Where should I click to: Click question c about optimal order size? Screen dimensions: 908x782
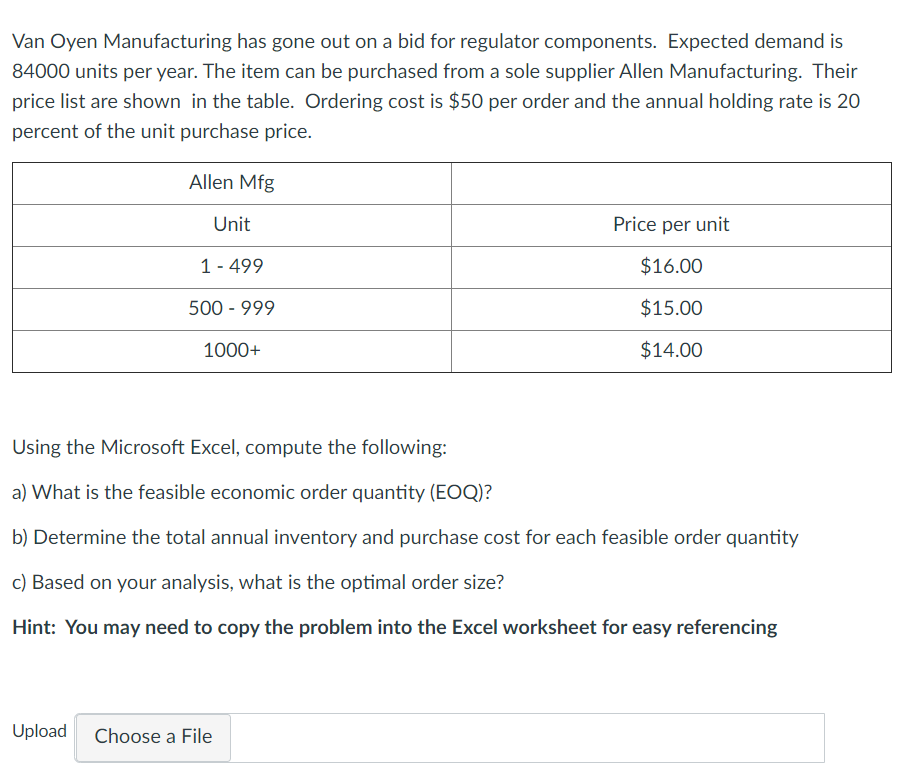click(x=256, y=582)
